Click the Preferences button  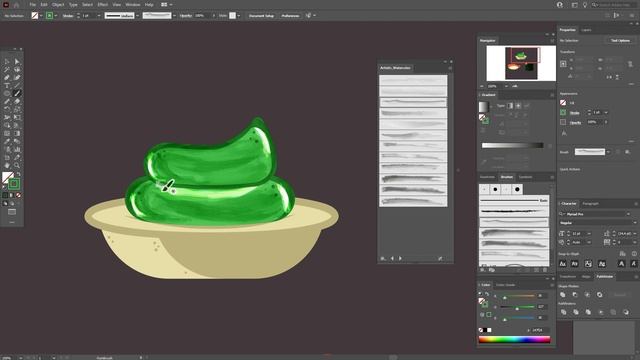[290, 16]
